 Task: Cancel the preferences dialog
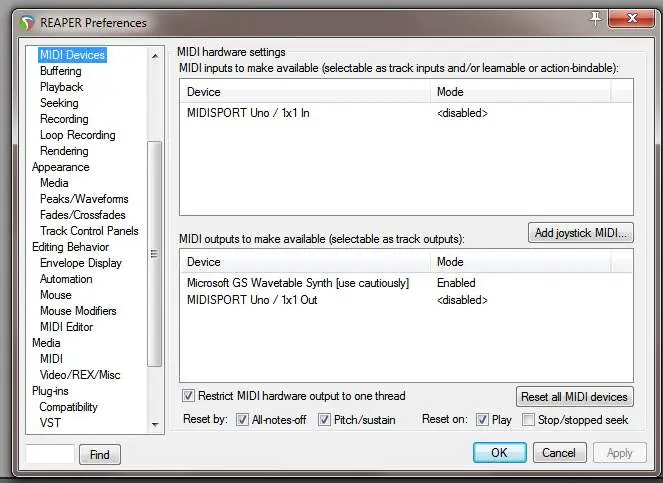[559, 453]
